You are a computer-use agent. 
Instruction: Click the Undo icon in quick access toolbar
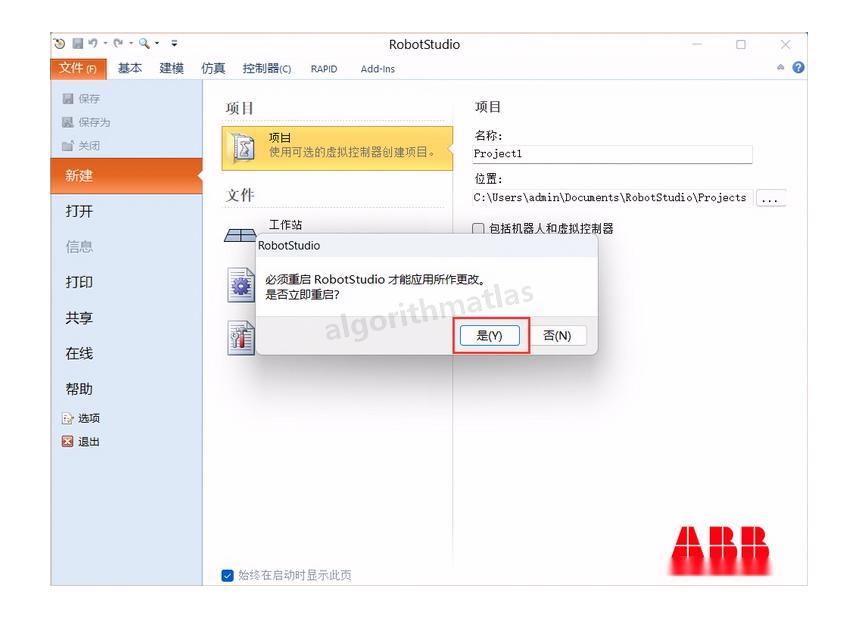[93, 44]
